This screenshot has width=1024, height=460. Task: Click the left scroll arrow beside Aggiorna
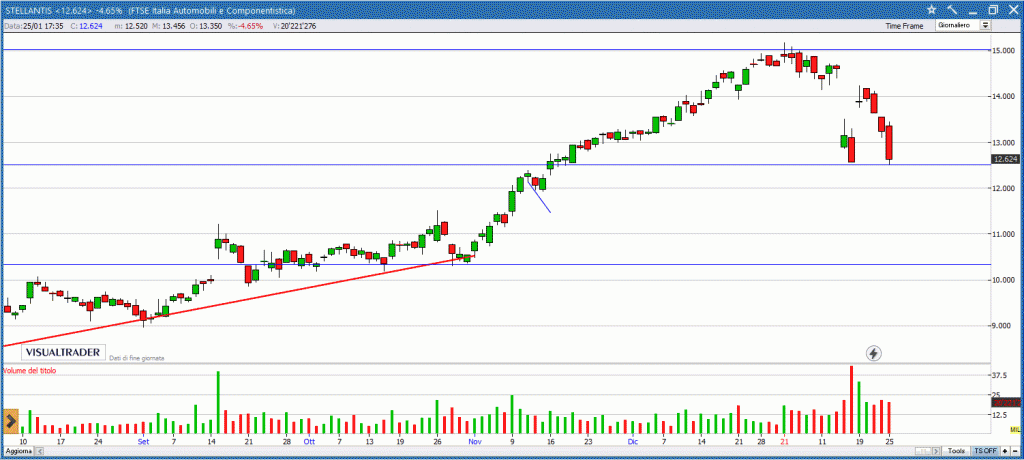[38, 451]
